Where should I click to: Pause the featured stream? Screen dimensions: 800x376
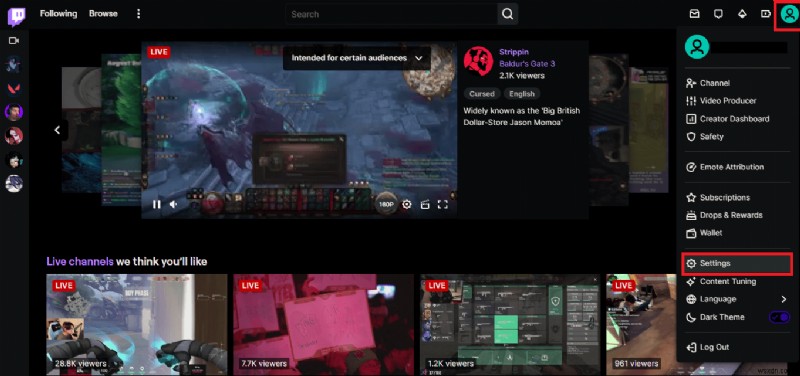pos(157,205)
